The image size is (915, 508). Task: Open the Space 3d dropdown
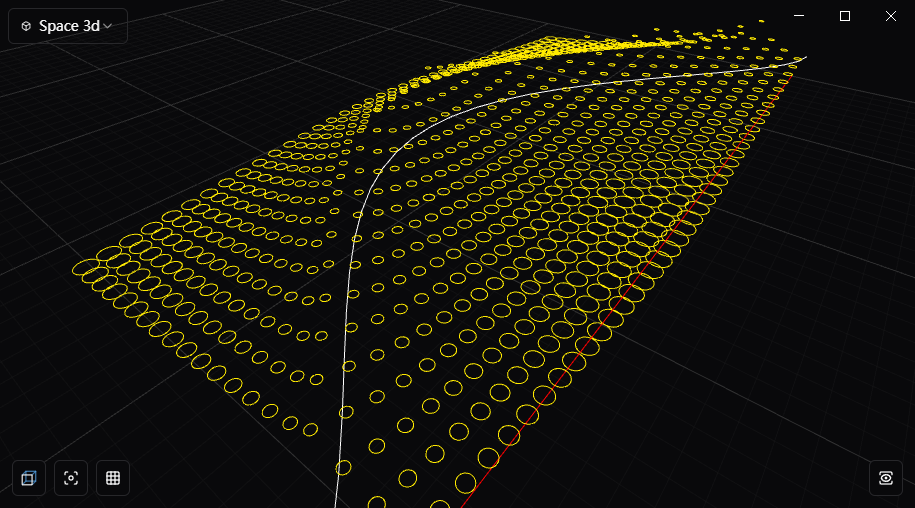(68, 26)
